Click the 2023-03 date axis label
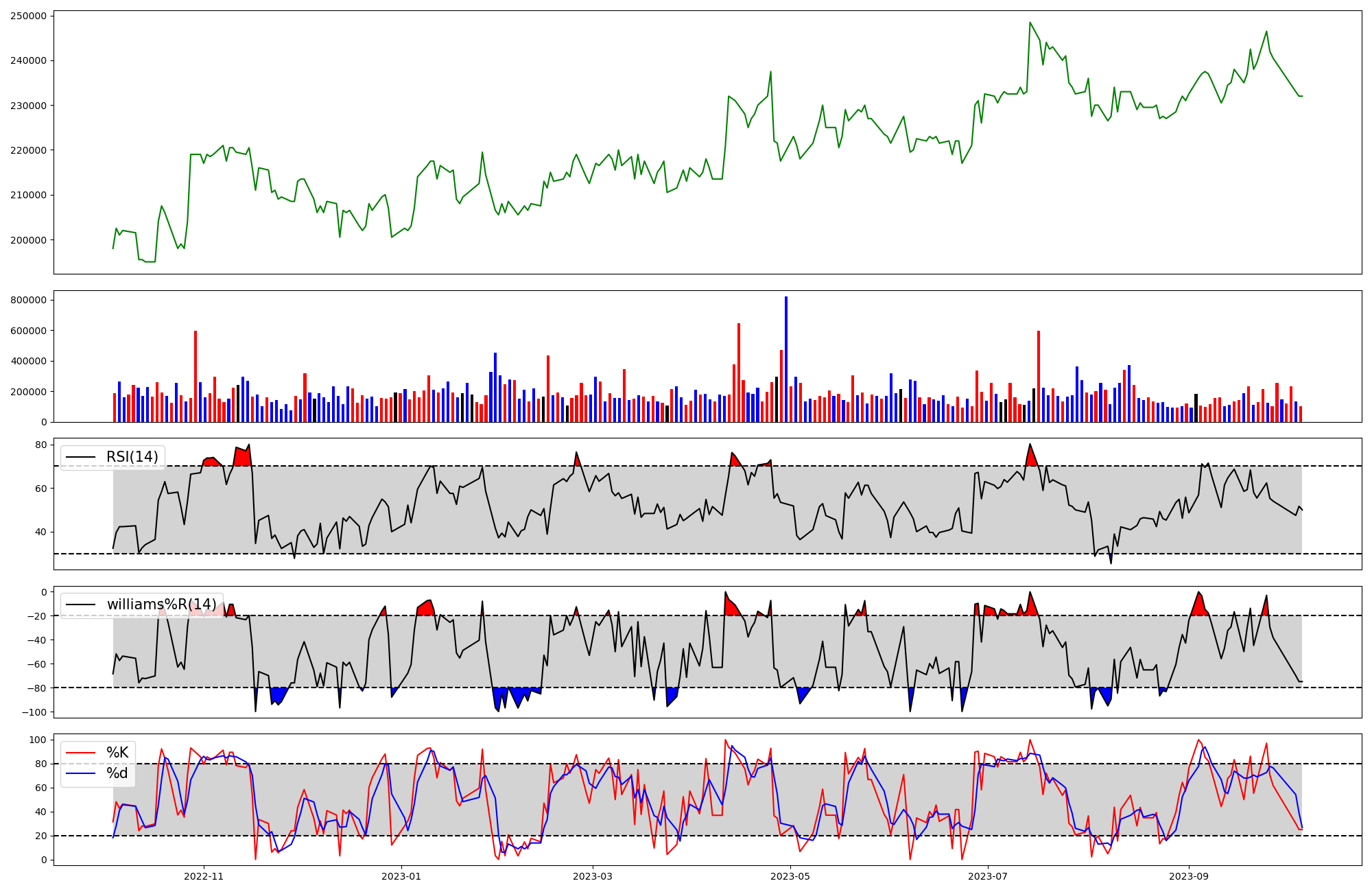This screenshot has height=892, width=1372. pos(593,876)
